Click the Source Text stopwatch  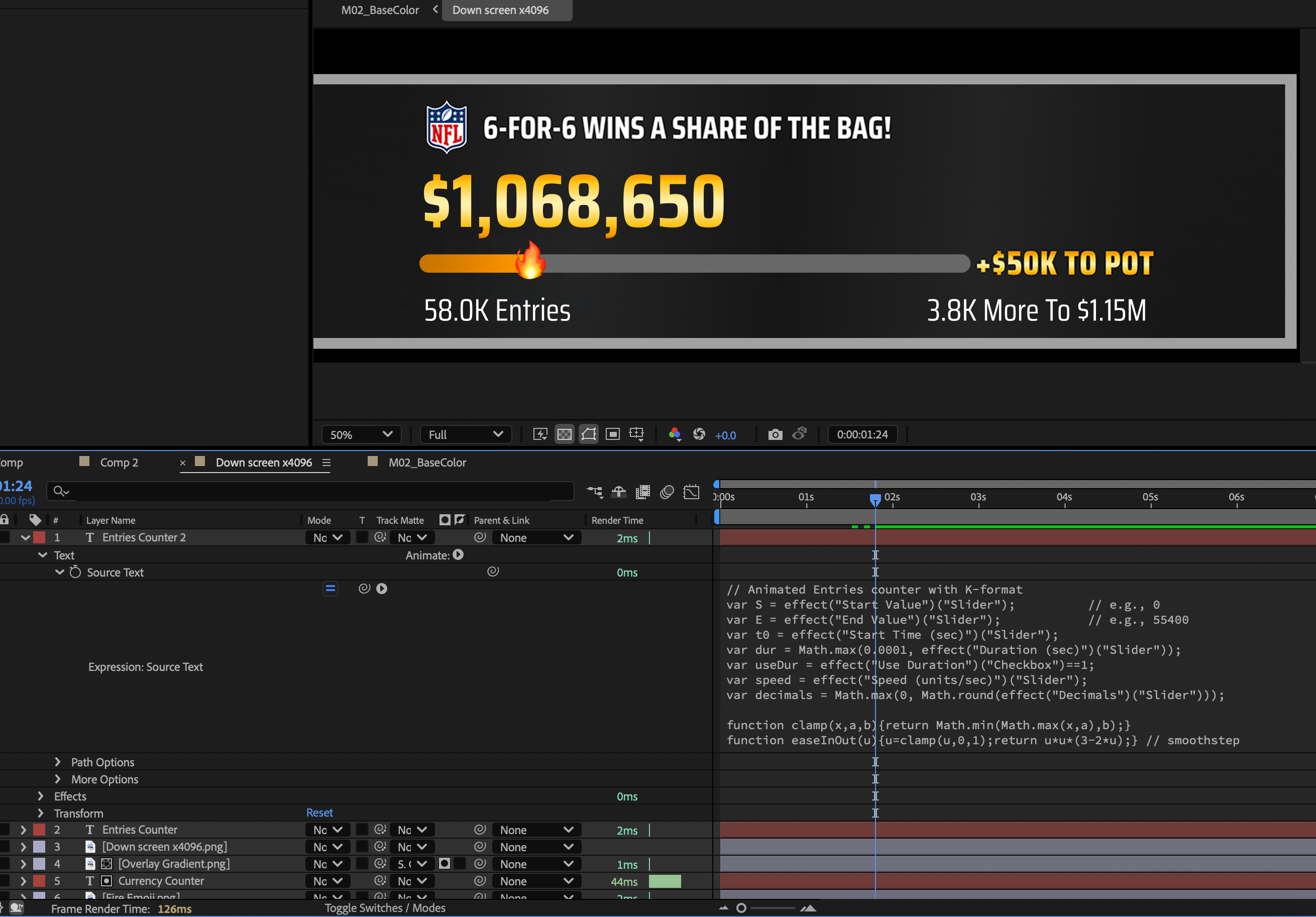click(75, 572)
